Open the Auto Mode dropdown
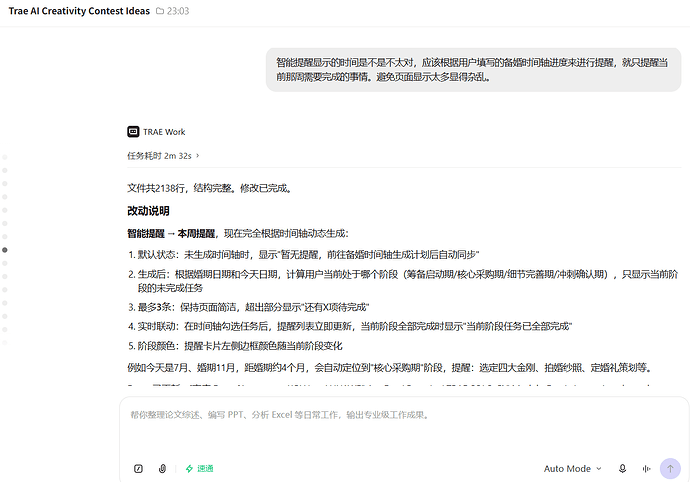690x482 pixels. click(573, 468)
